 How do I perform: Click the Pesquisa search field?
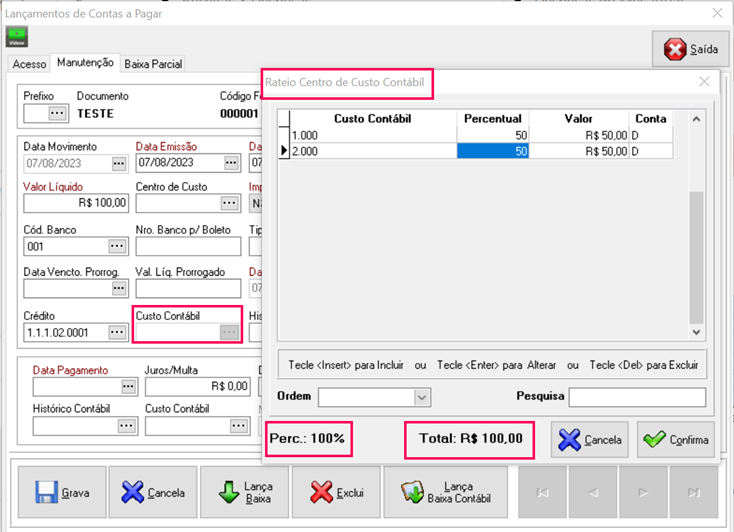(x=637, y=397)
